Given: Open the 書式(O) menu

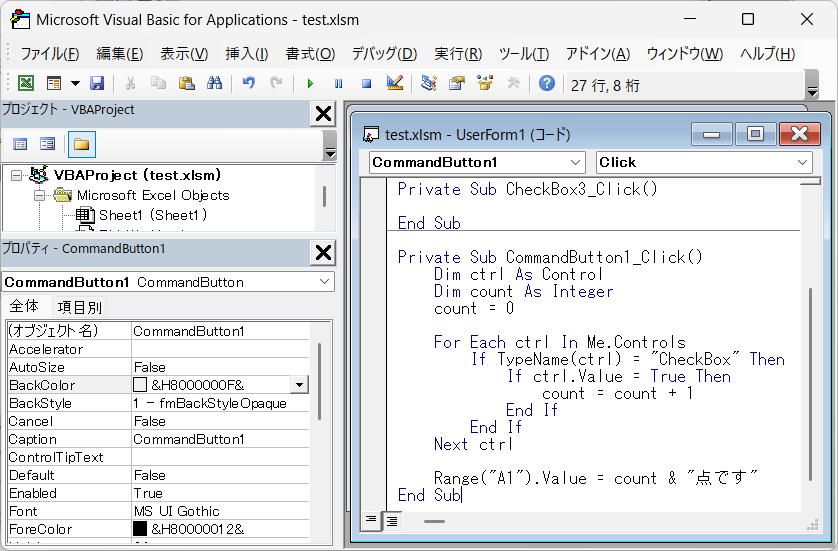Looking at the screenshot, I should point(310,53).
